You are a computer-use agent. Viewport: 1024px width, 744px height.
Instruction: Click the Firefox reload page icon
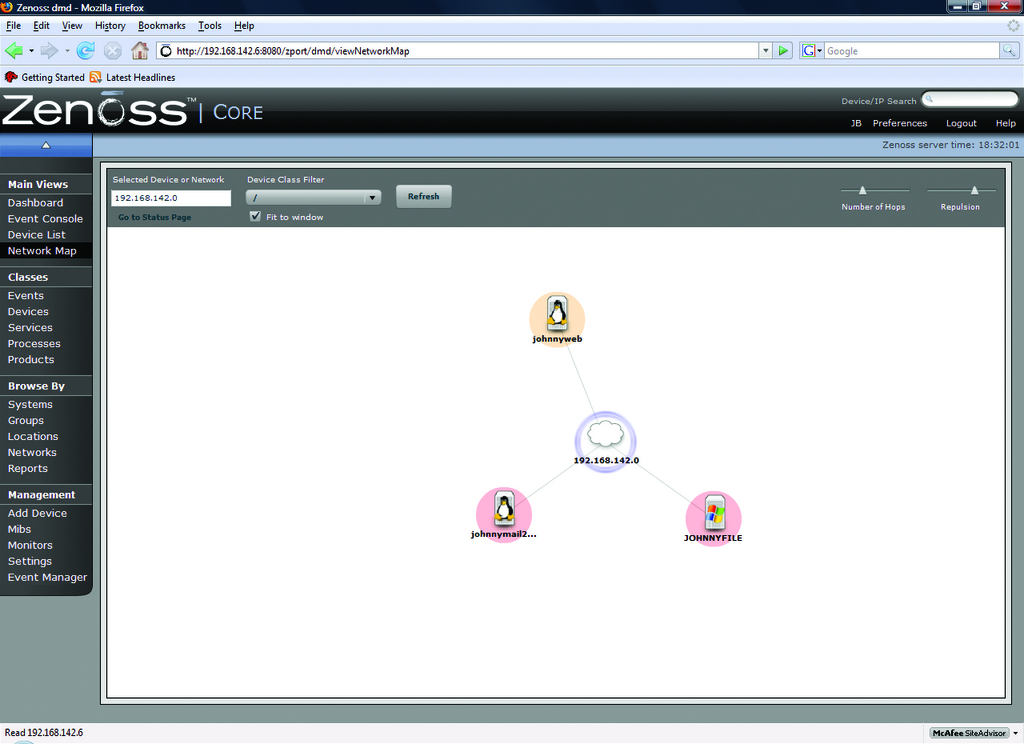coord(86,51)
